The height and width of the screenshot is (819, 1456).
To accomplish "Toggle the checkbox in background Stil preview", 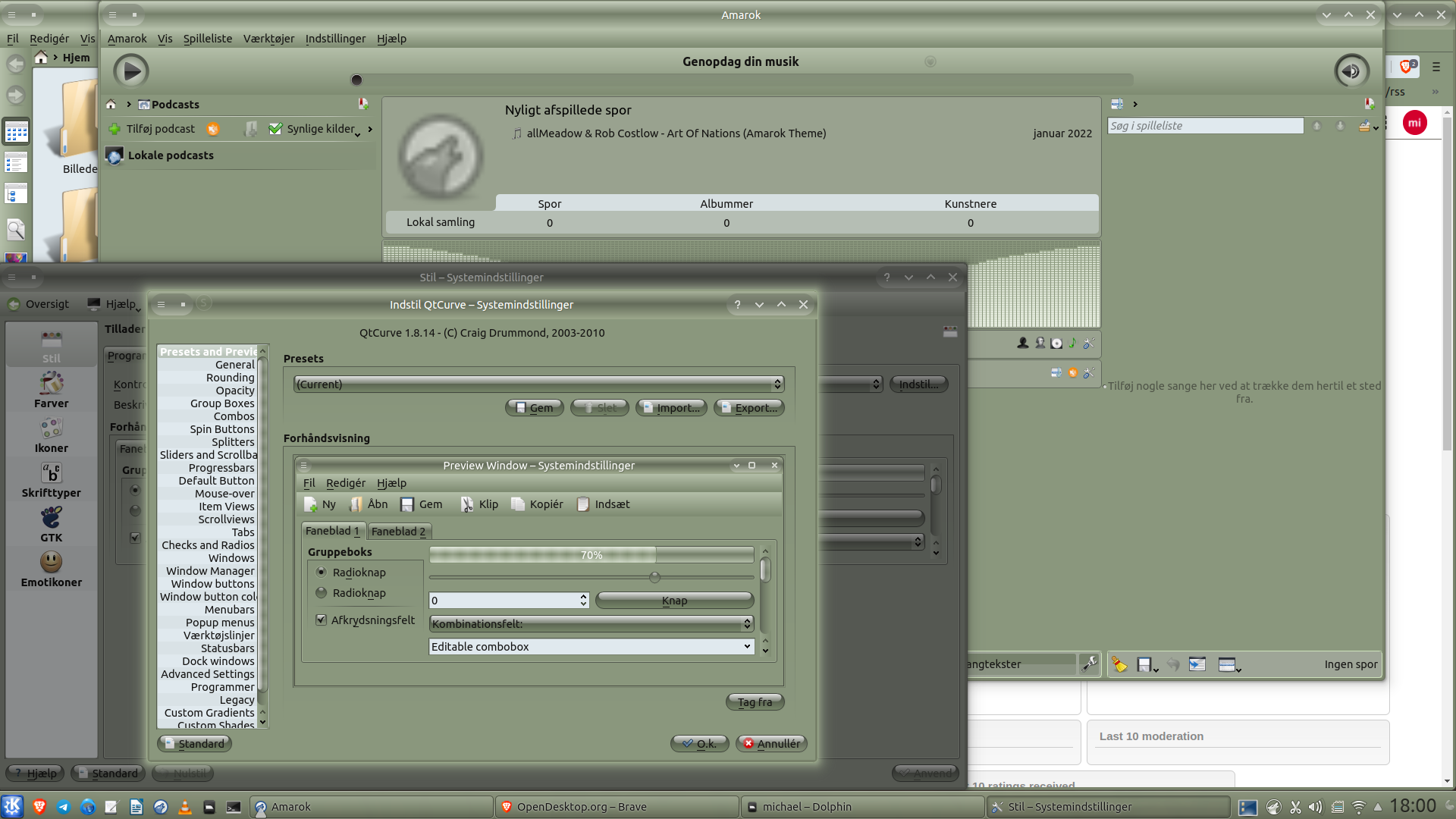I will 135,538.
